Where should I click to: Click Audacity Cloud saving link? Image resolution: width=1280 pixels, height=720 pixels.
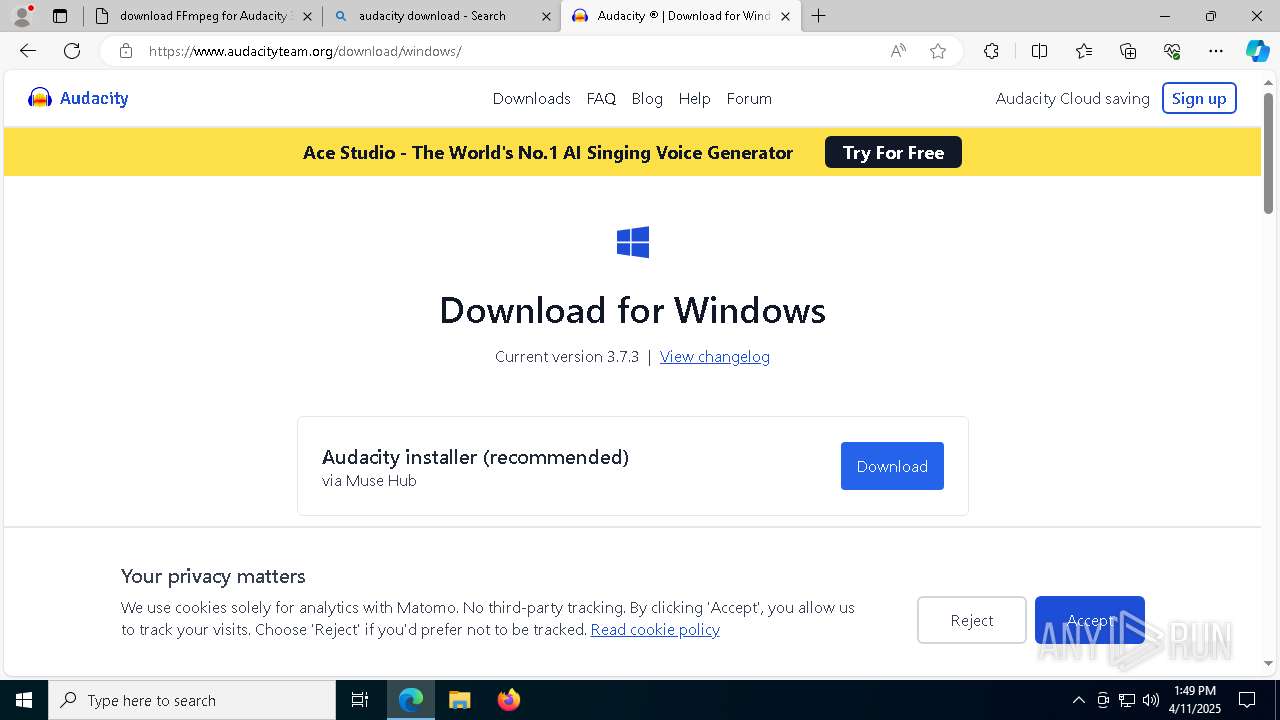(1072, 98)
